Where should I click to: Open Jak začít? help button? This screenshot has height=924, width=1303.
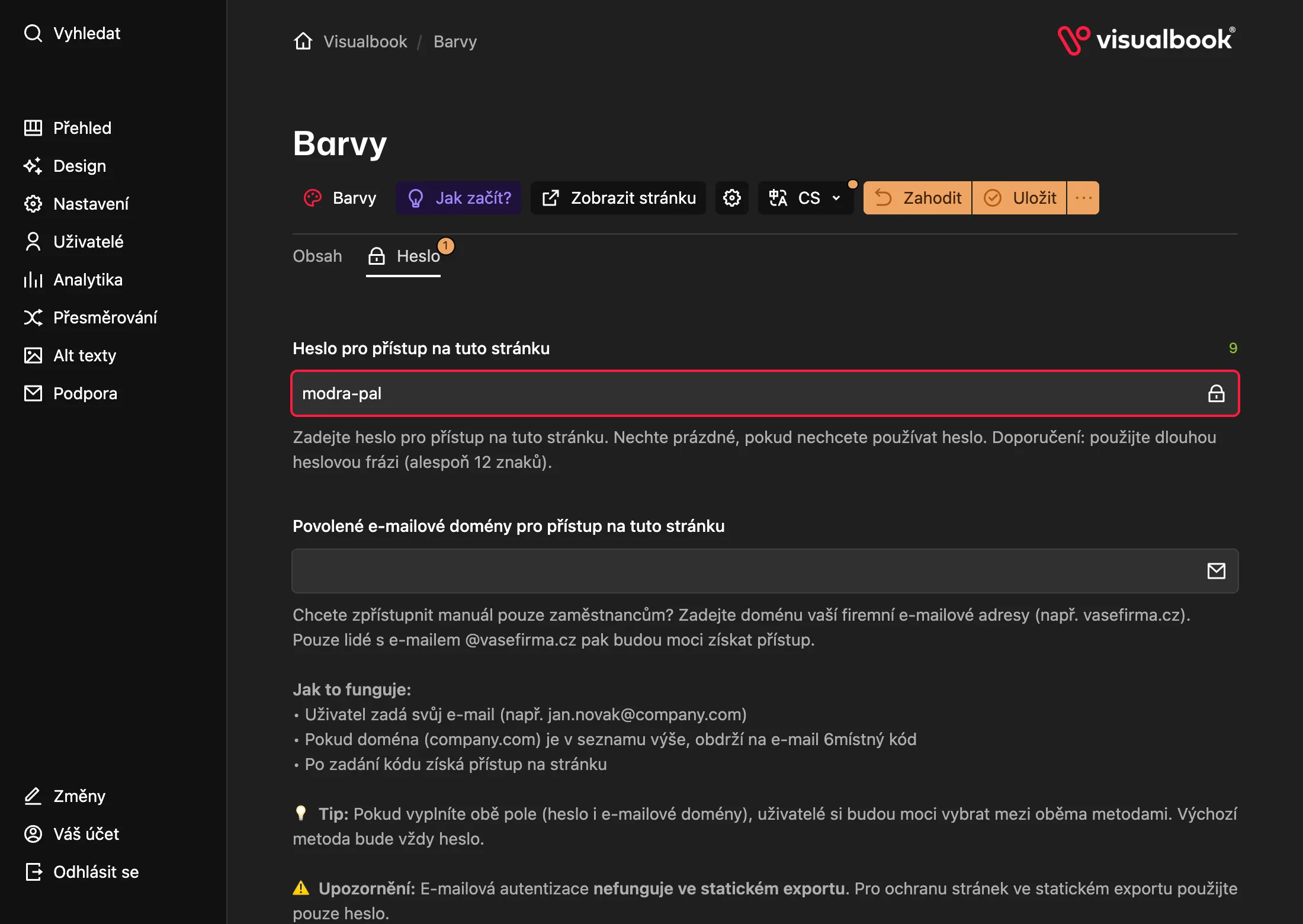(458, 198)
